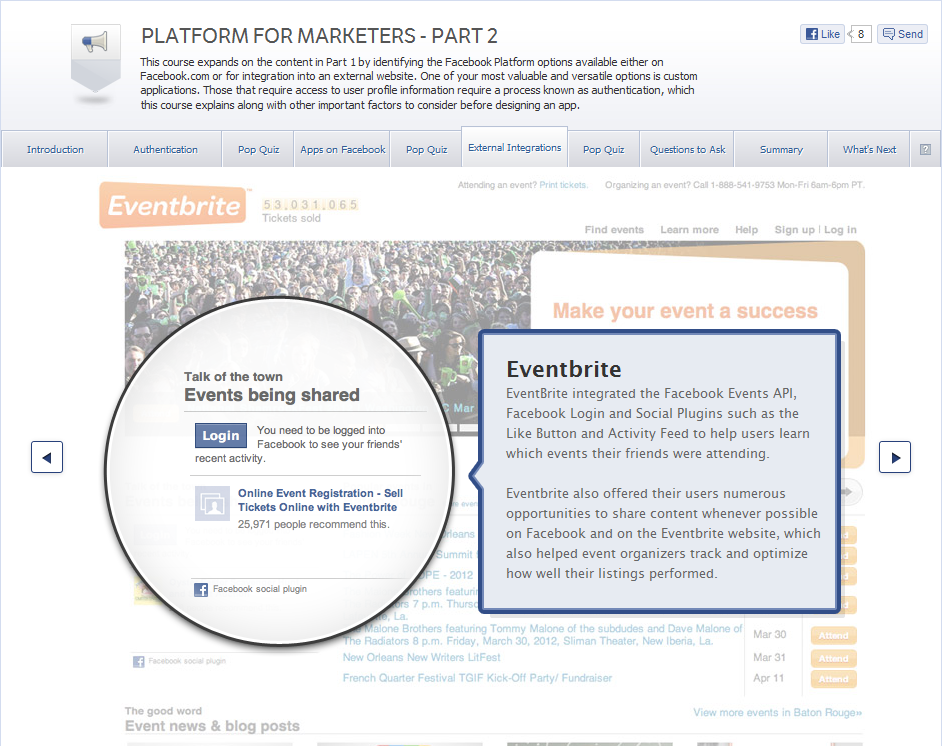Open the Pop Quiz tab after External Integrations

click(603, 149)
